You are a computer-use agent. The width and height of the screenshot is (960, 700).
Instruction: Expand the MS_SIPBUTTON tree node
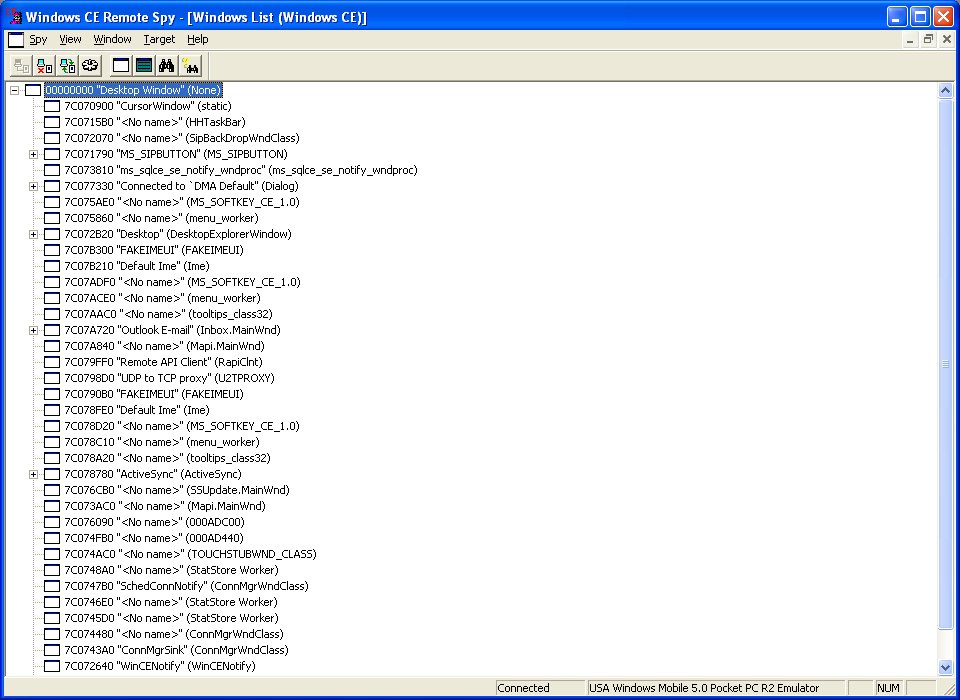pyautogui.click(x=33, y=154)
